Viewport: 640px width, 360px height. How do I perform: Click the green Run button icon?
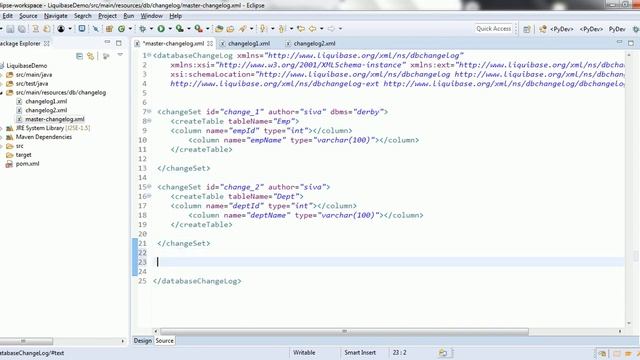click(x=161, y=29)
